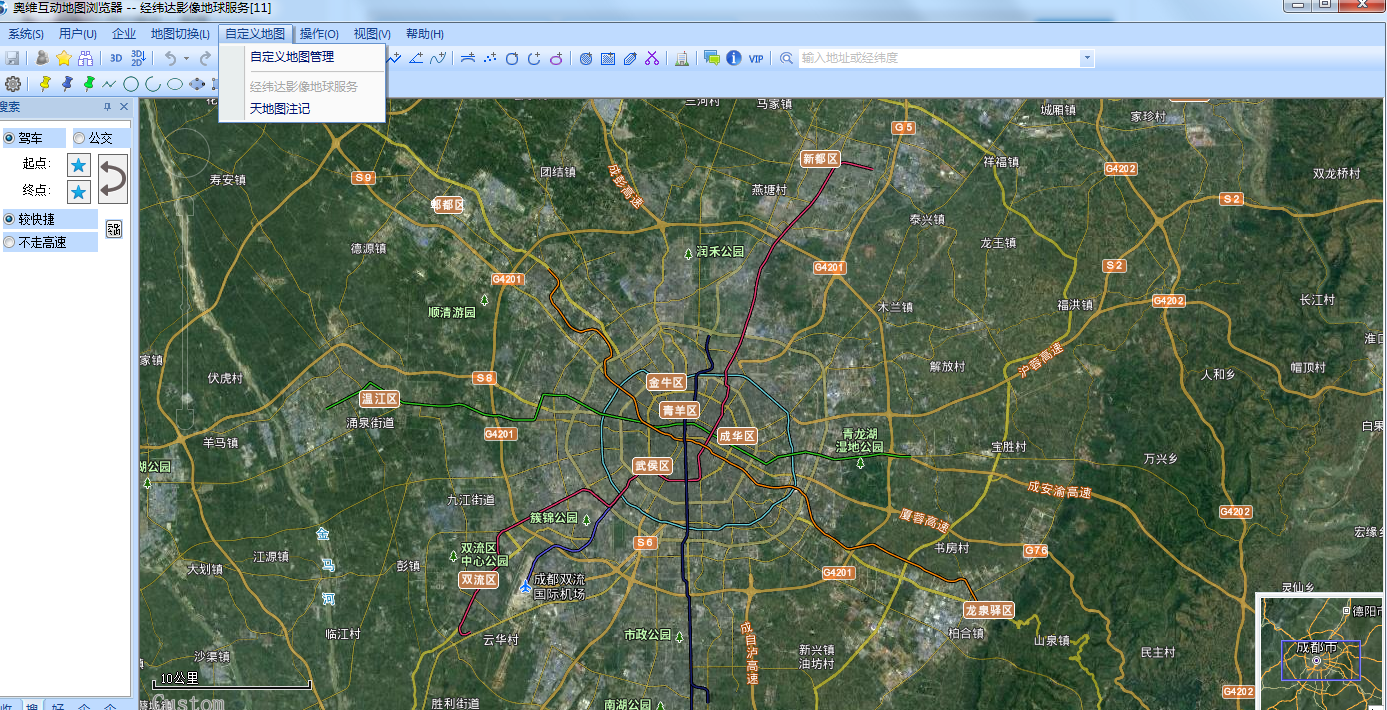This screenshot has width=1387, height=710.
Task: Expand the address search dropdown arrow
Action: tap(1087, 59)
